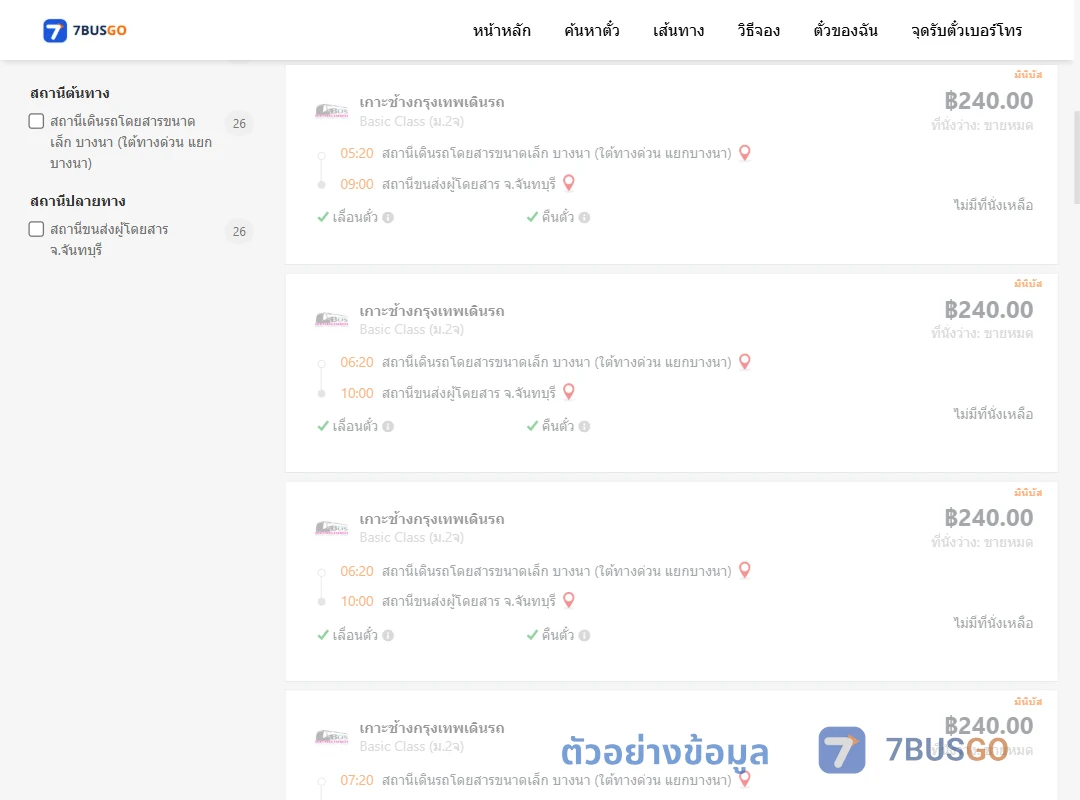The height and width of the screenshot is (800, 1080).
Task: Check the origin station บางนา filter checkbox
Action: pyautogui.click(x=37, y=121)
